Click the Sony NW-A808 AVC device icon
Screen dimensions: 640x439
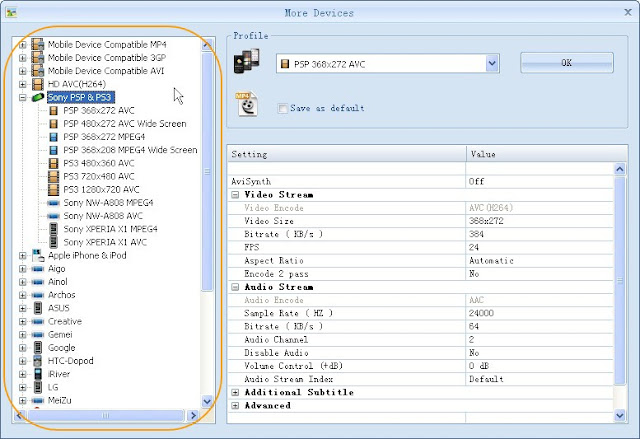(x=53, y=216)
